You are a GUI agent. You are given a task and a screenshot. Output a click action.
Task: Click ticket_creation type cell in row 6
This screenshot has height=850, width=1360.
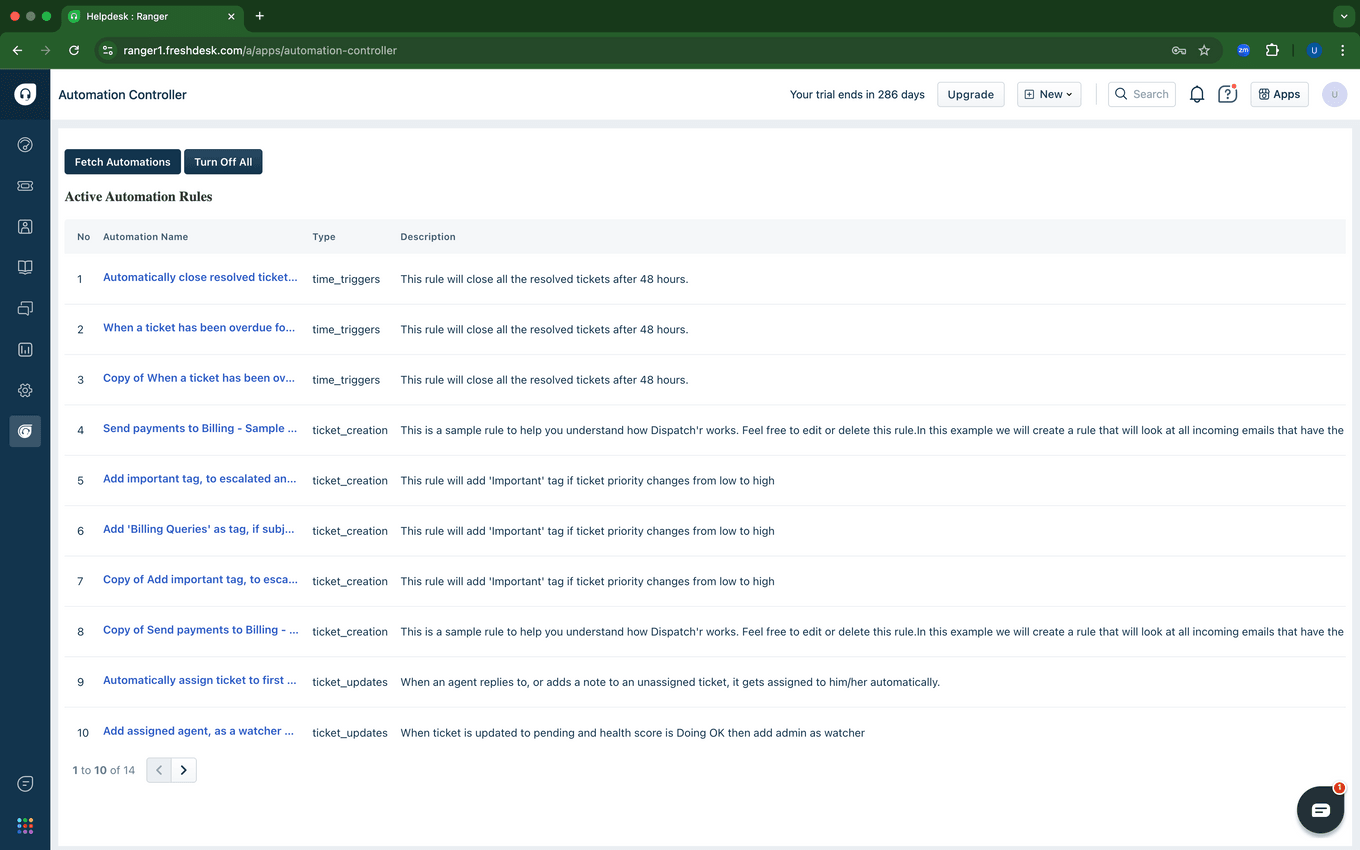pos(350,531)
